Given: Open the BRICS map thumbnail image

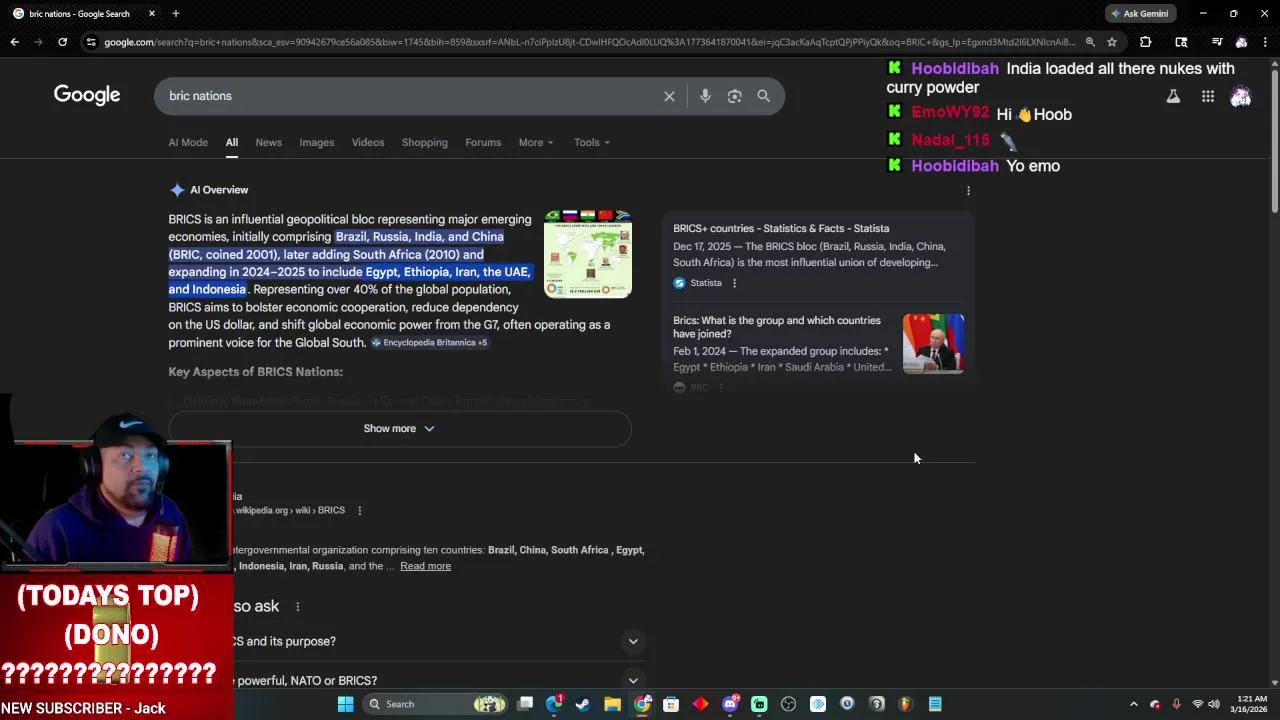Looking at the screenshot, I should click(588, 253).
